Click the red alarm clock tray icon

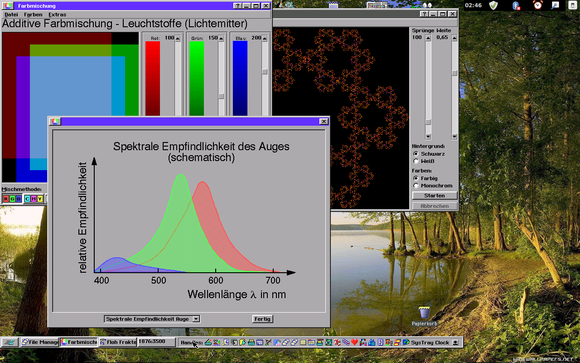pos(537,5)
